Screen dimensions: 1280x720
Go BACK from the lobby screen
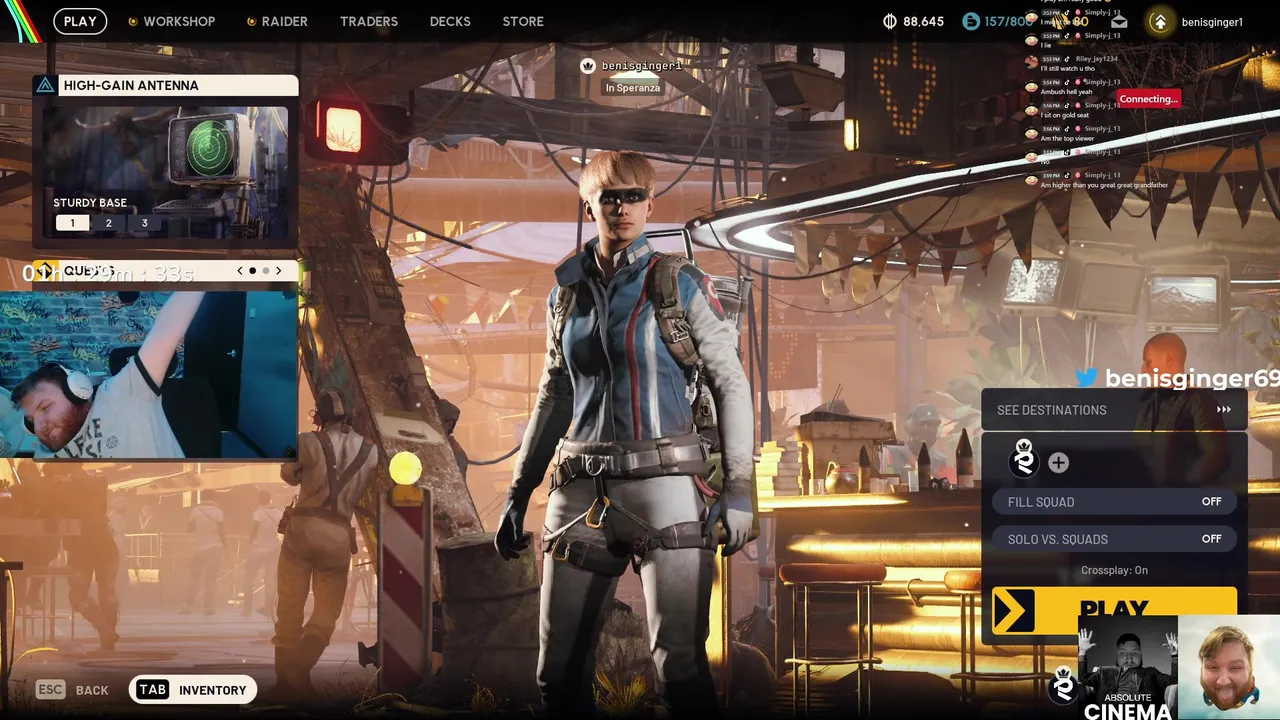(x=92, y=691)
